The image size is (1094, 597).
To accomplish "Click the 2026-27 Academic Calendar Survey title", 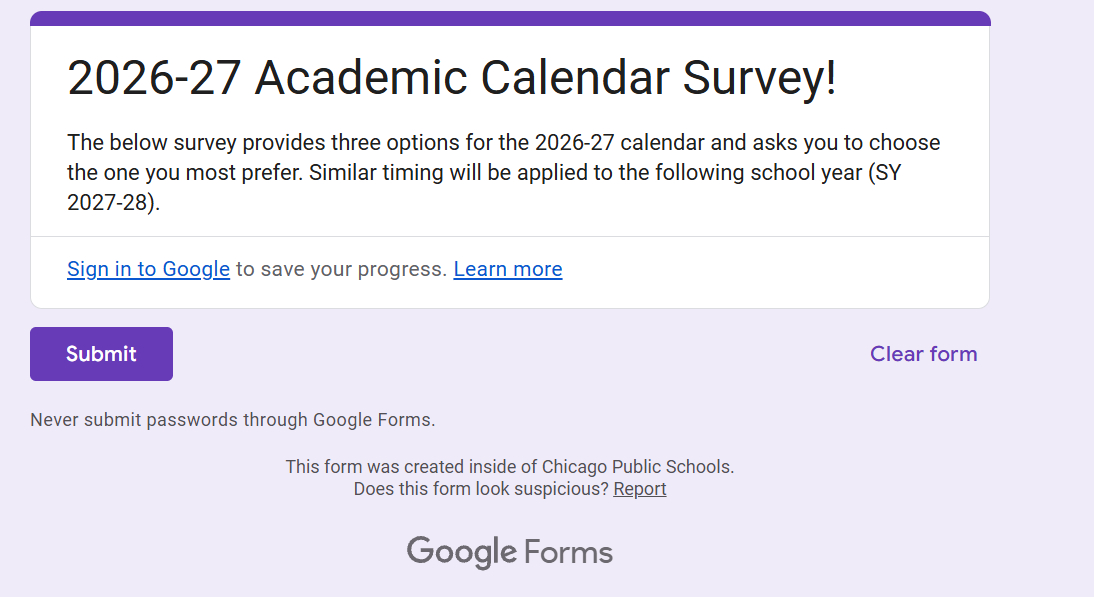I will click(x=452, y=79).
